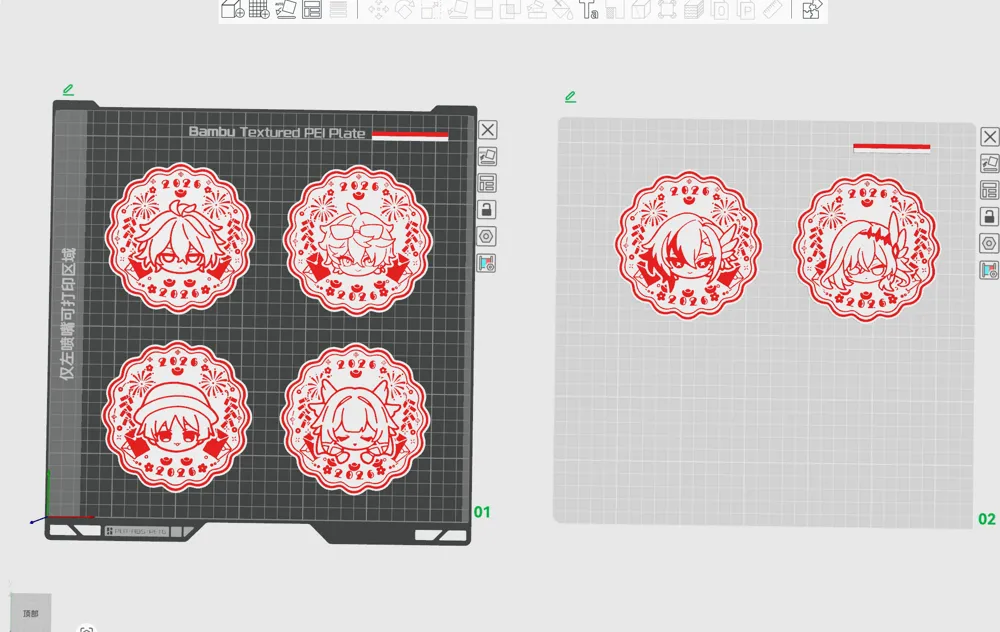1000x632 pixels.
Task: Remove plate 01 with its X icon
Action: coord(487,130)
